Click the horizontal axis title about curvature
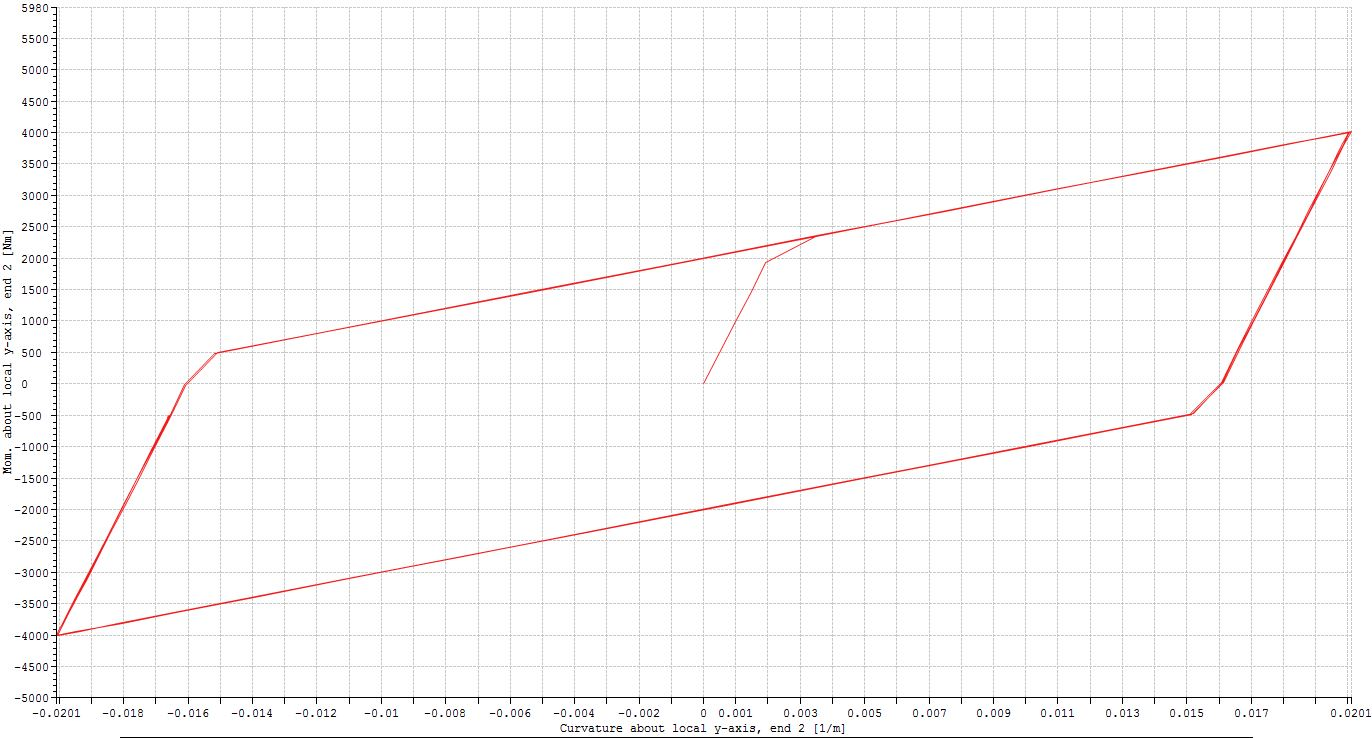 pos(703,728)
